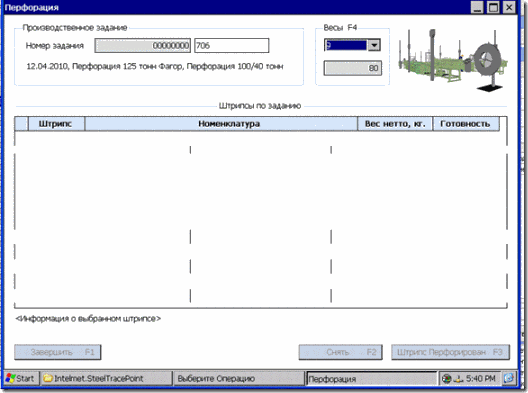Click the colored circle tray icon

(x=447, y=379)
